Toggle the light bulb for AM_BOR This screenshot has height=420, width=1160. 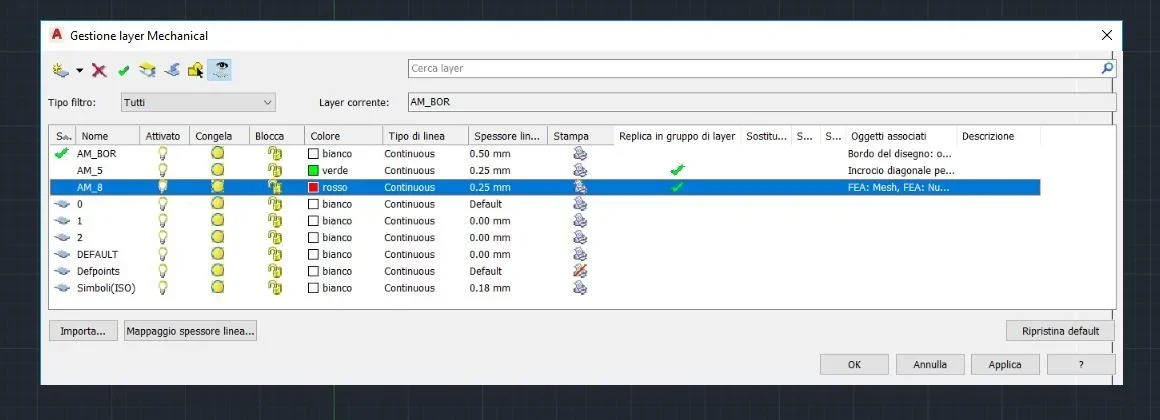click(x=163, y=153)
